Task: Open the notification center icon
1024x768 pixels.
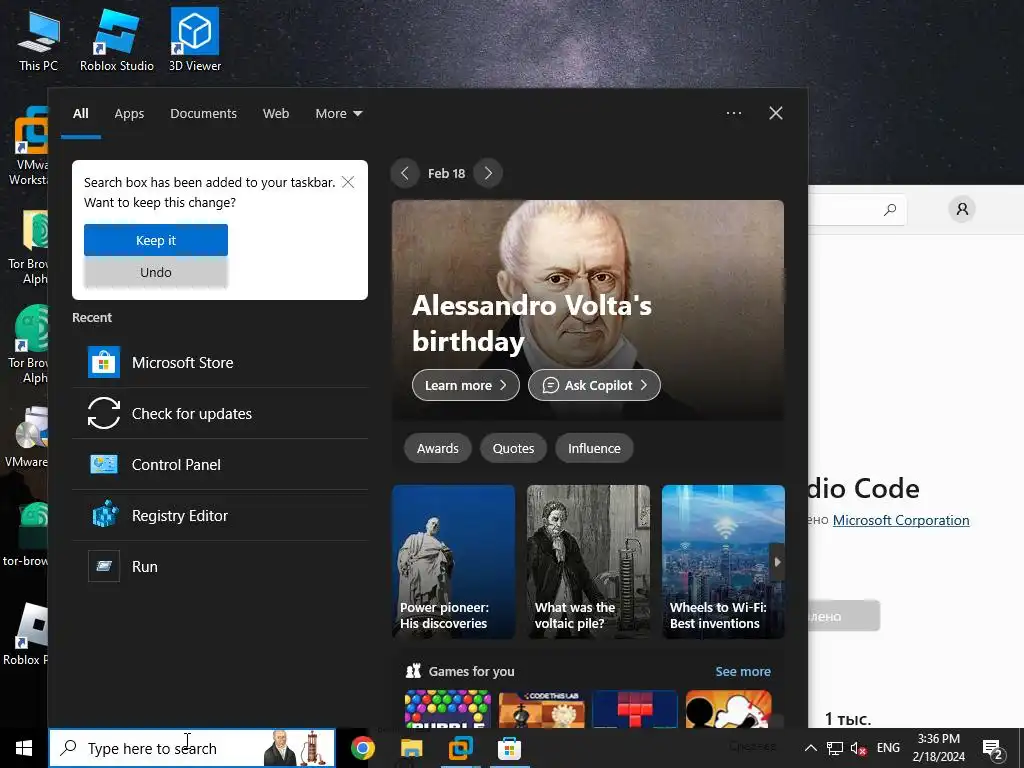Action: point(993,748)
